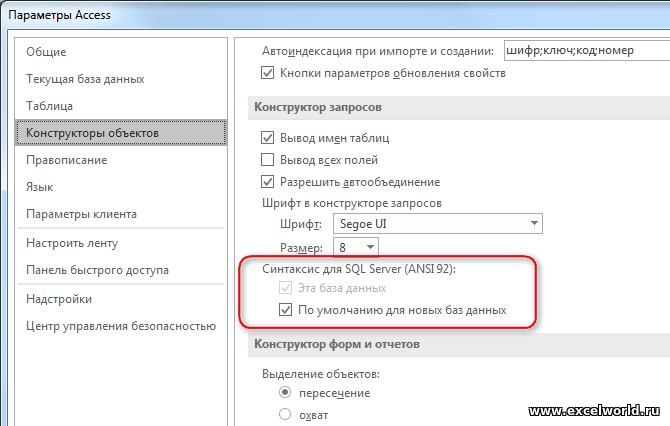
Task: Open the Общие options category
Action: tap(46, 52)
